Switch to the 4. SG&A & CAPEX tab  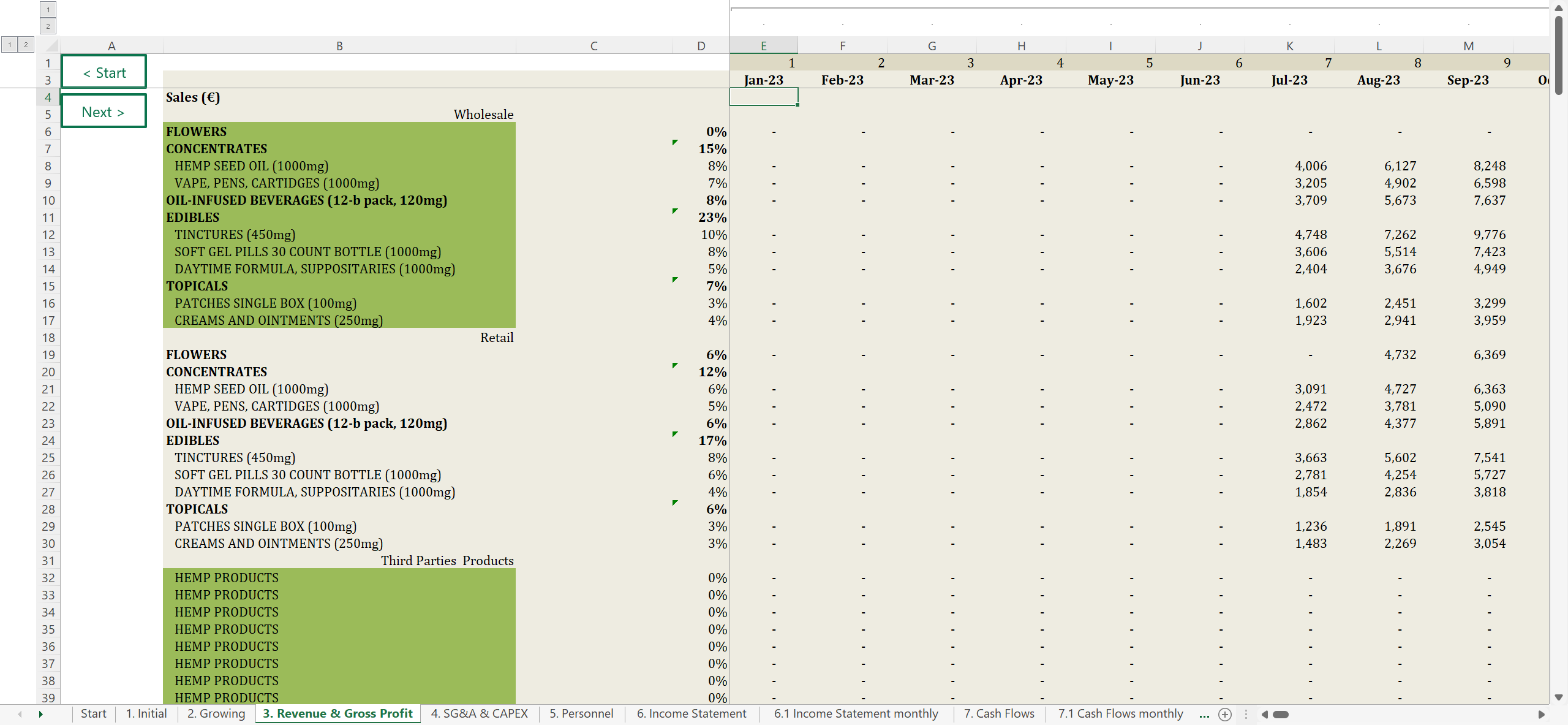(x=479, y=713)
